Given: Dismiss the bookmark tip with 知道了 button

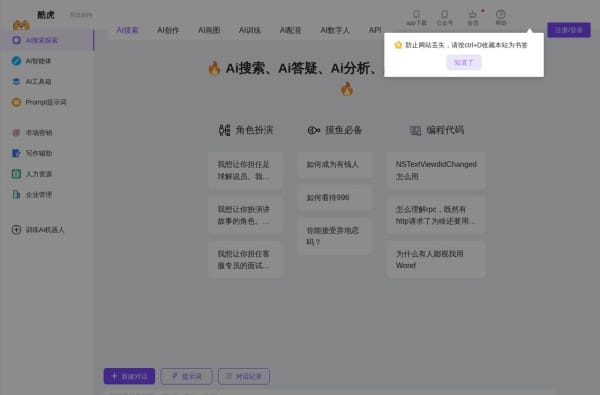Looking at the screenshot, I should [x=464, y=62].
